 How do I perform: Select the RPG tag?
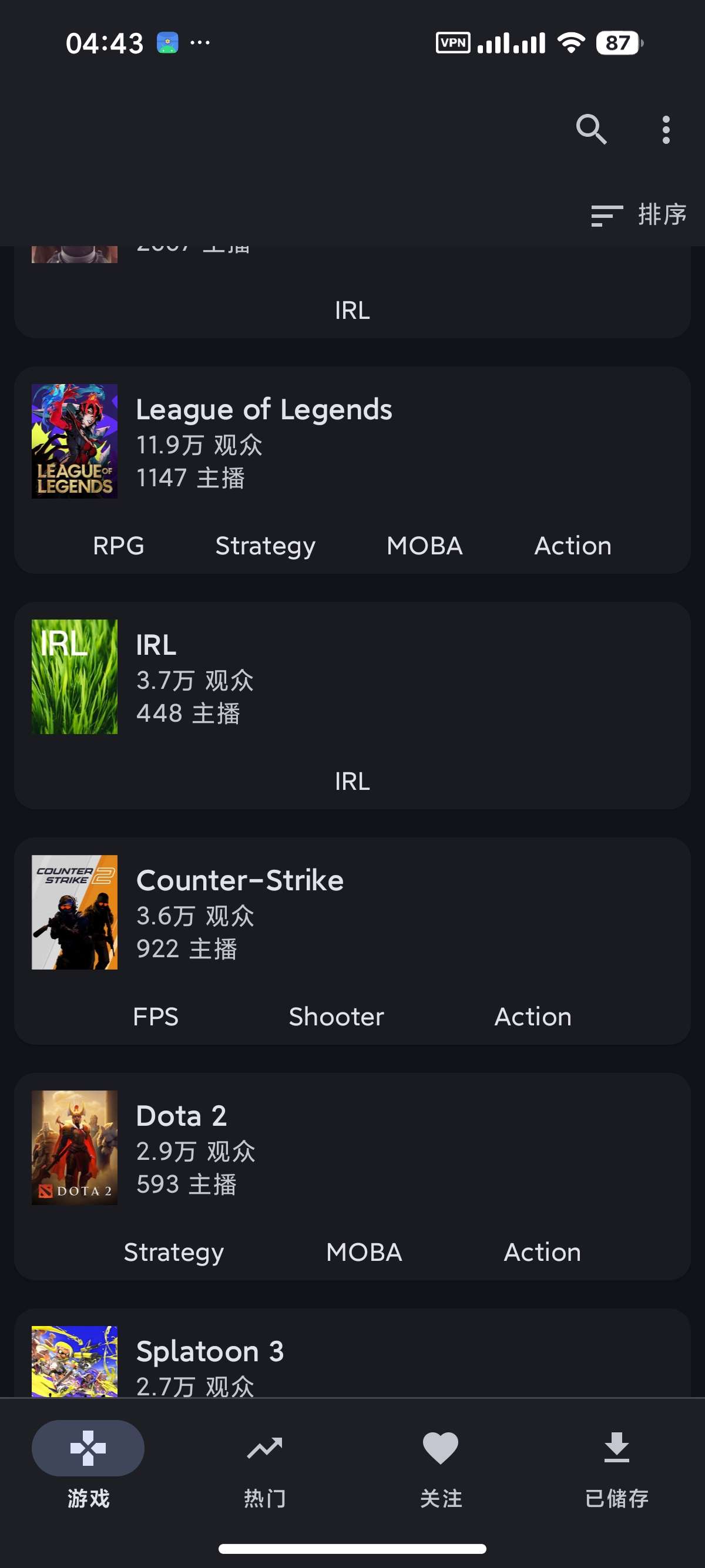(119, 546)
